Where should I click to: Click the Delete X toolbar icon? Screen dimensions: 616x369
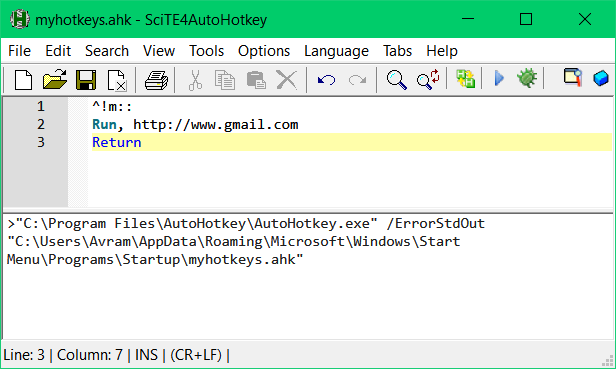tap(287, 80)
